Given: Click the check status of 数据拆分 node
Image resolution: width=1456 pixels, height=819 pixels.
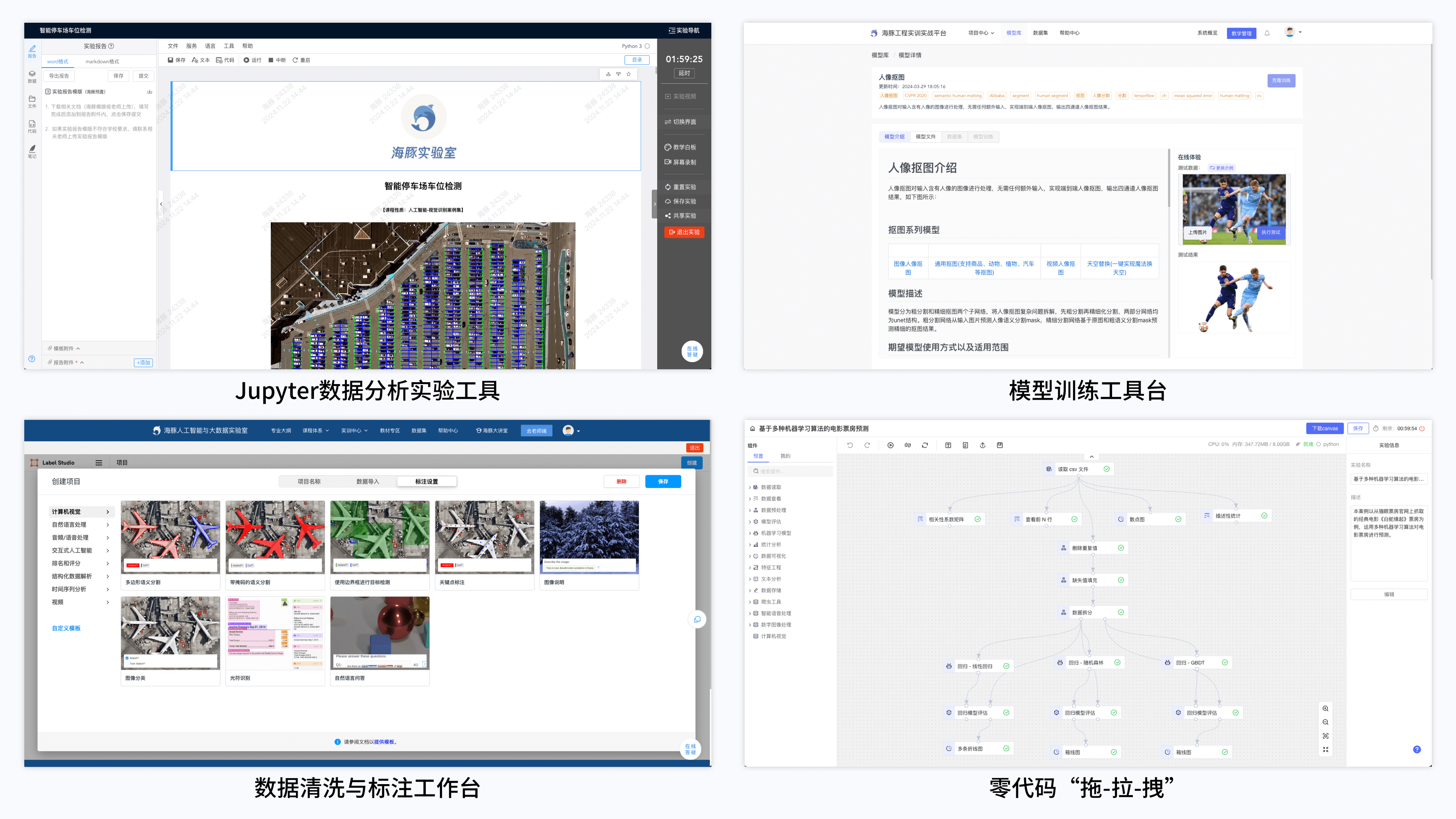Looking at the screenshot, I should (x=1121, y=612).
